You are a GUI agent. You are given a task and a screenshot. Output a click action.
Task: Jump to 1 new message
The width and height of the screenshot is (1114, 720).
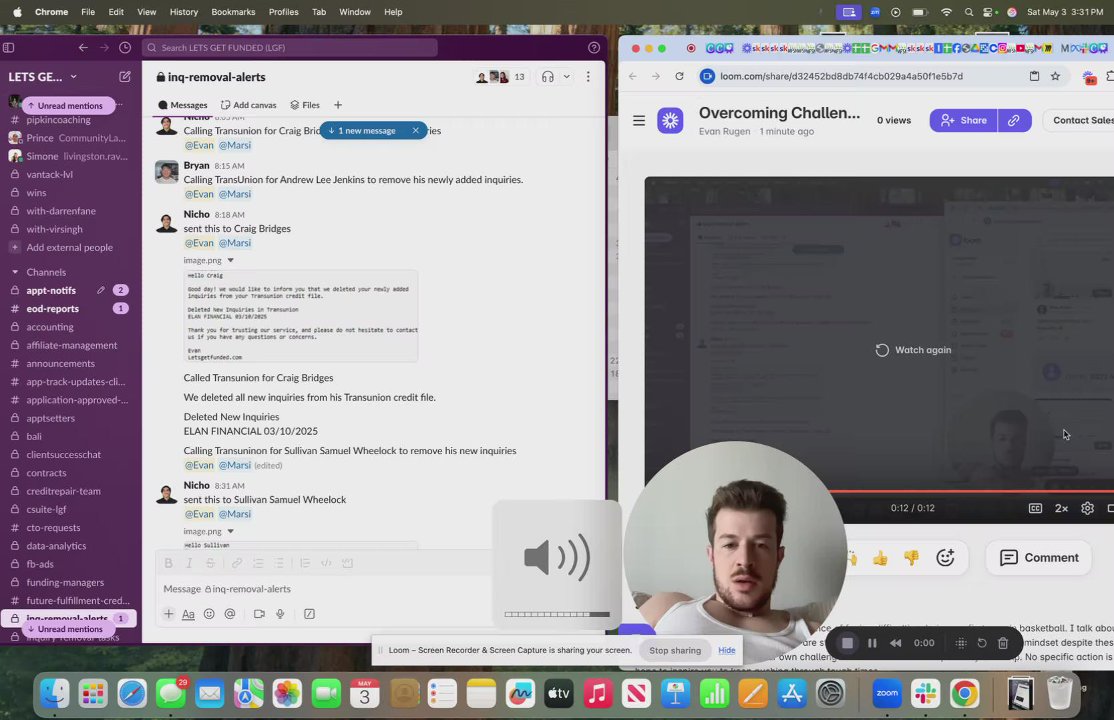point(362,131)
